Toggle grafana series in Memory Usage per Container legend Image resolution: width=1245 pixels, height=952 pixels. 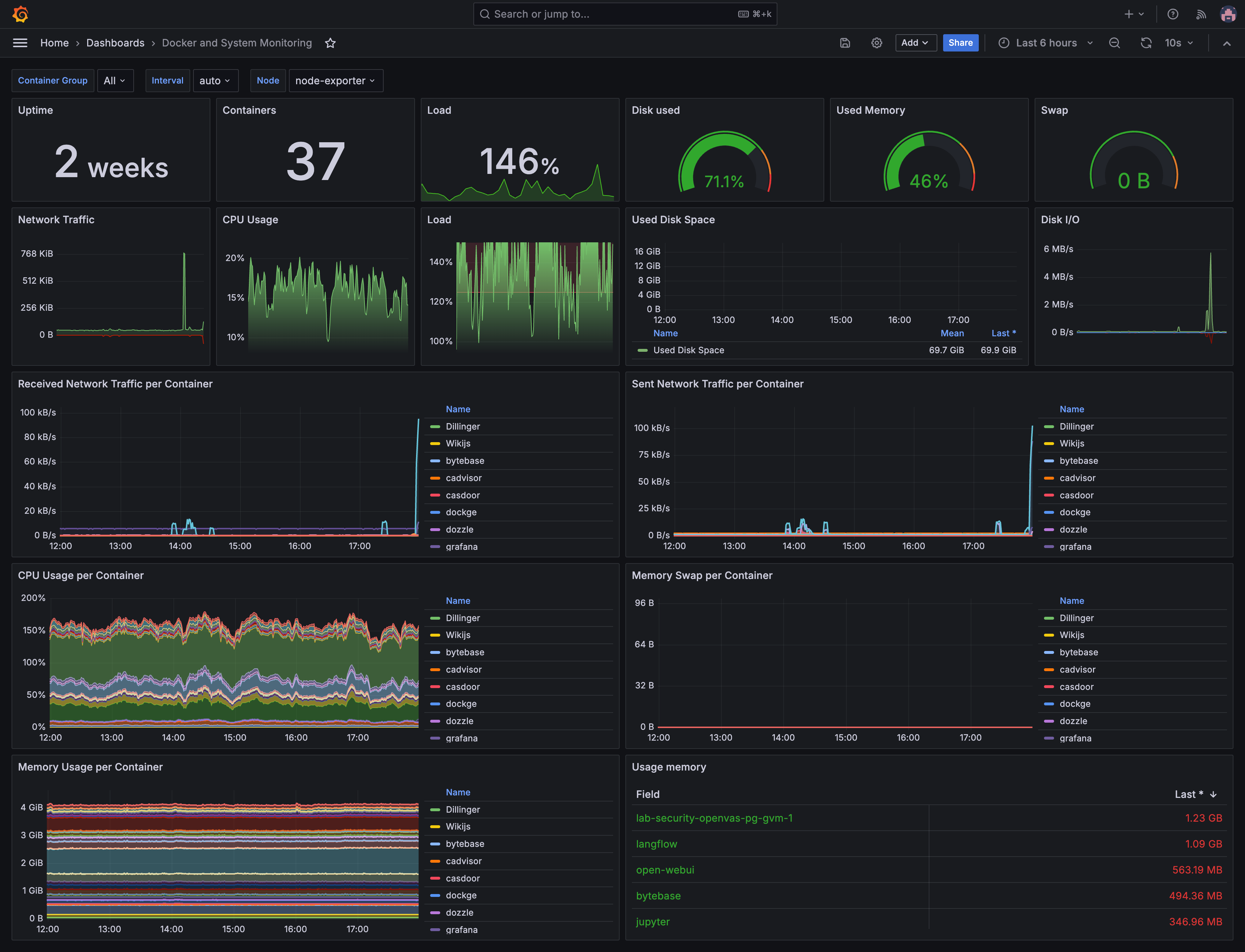461,930
